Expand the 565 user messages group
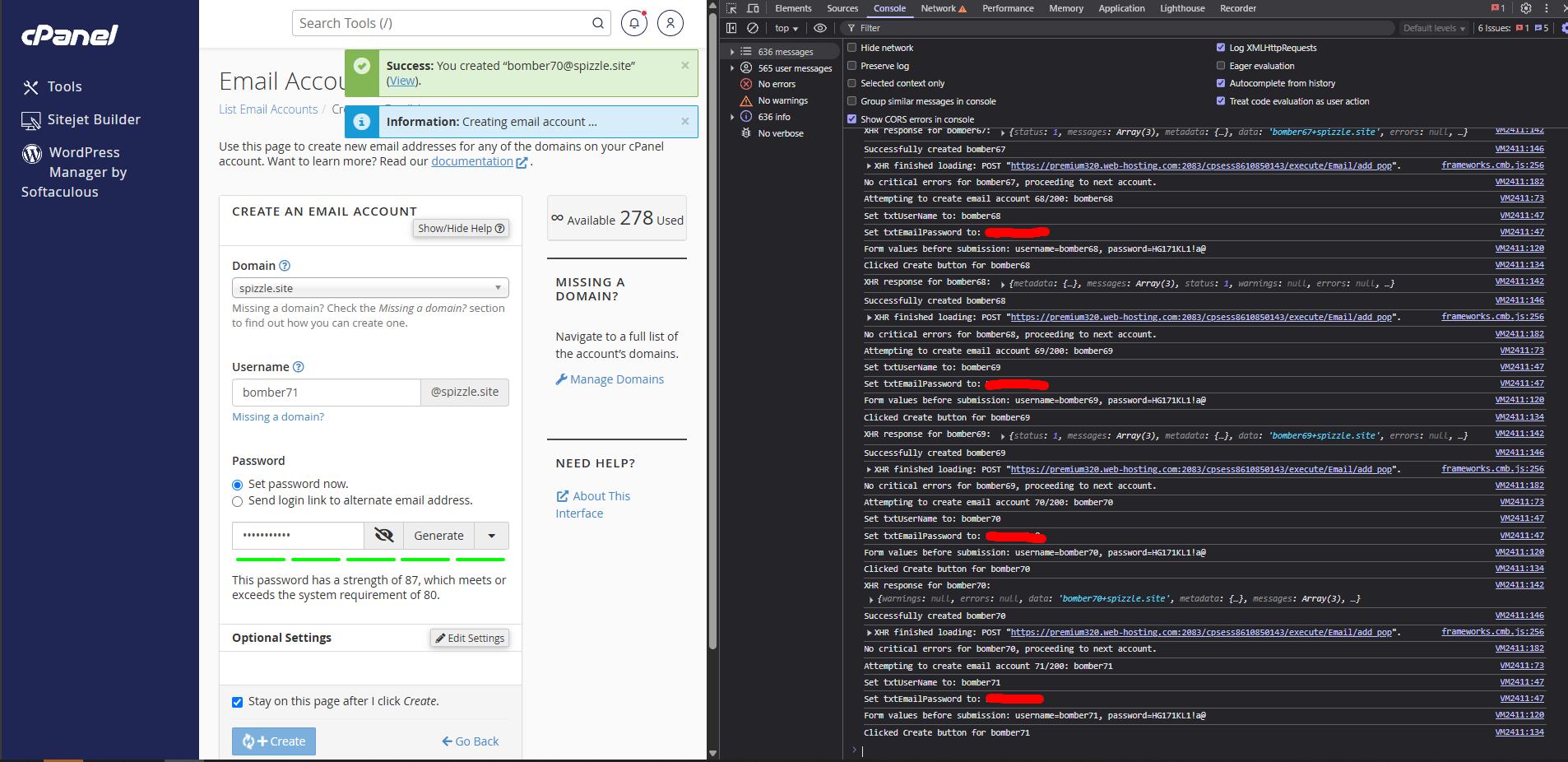The width and height of the screenshot is (1568, 762). point(732,68)
